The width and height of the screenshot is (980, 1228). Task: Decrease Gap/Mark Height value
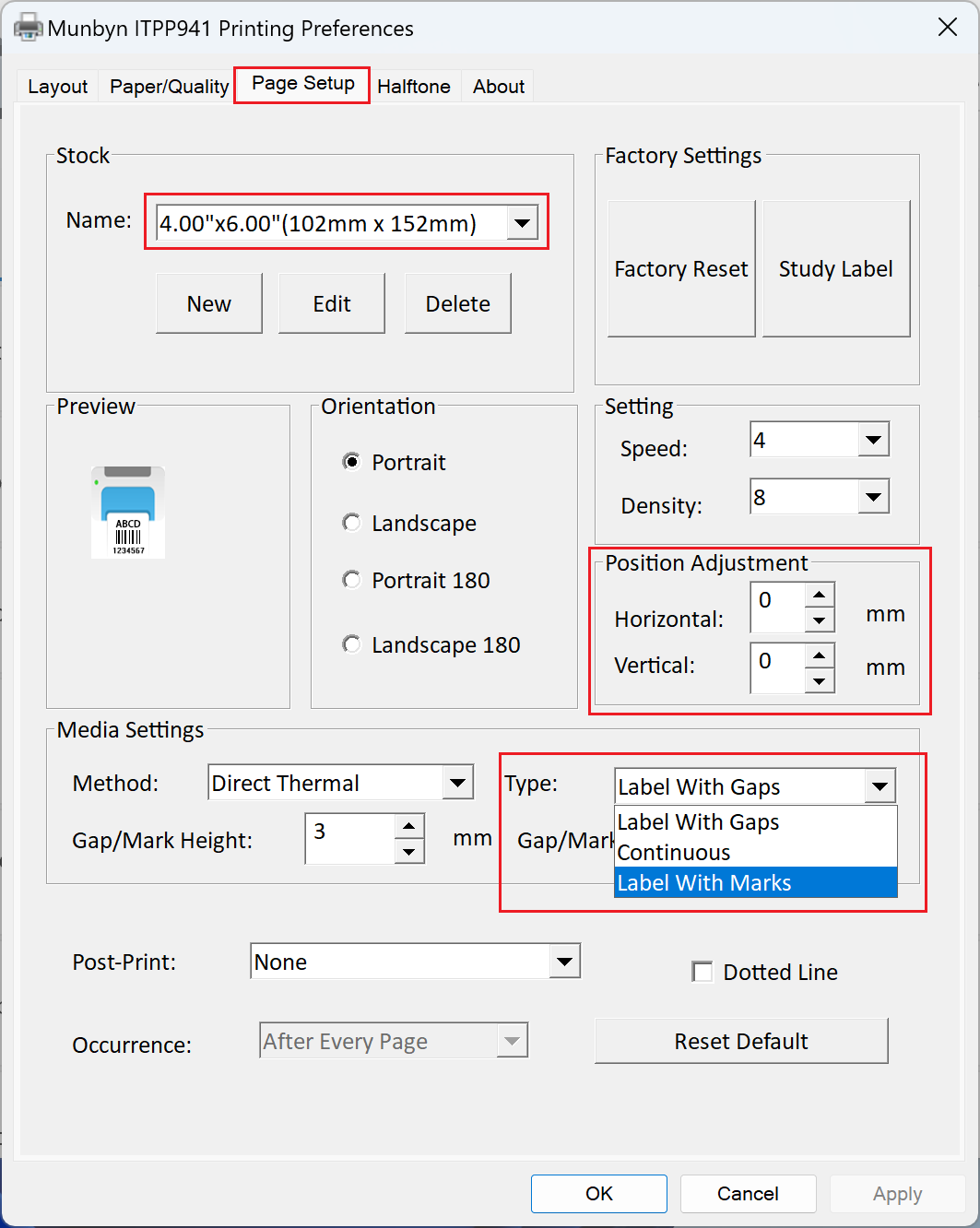(409, 852)
